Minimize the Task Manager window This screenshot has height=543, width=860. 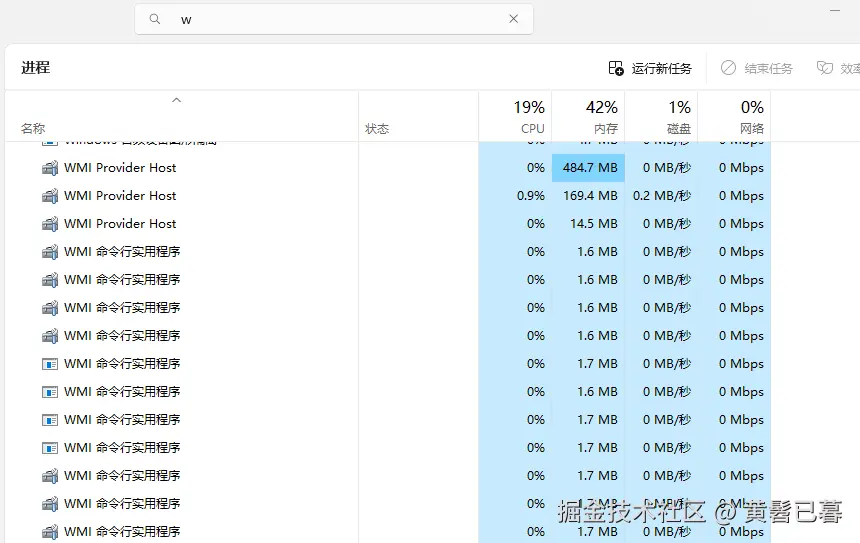(x=835, y=10)
